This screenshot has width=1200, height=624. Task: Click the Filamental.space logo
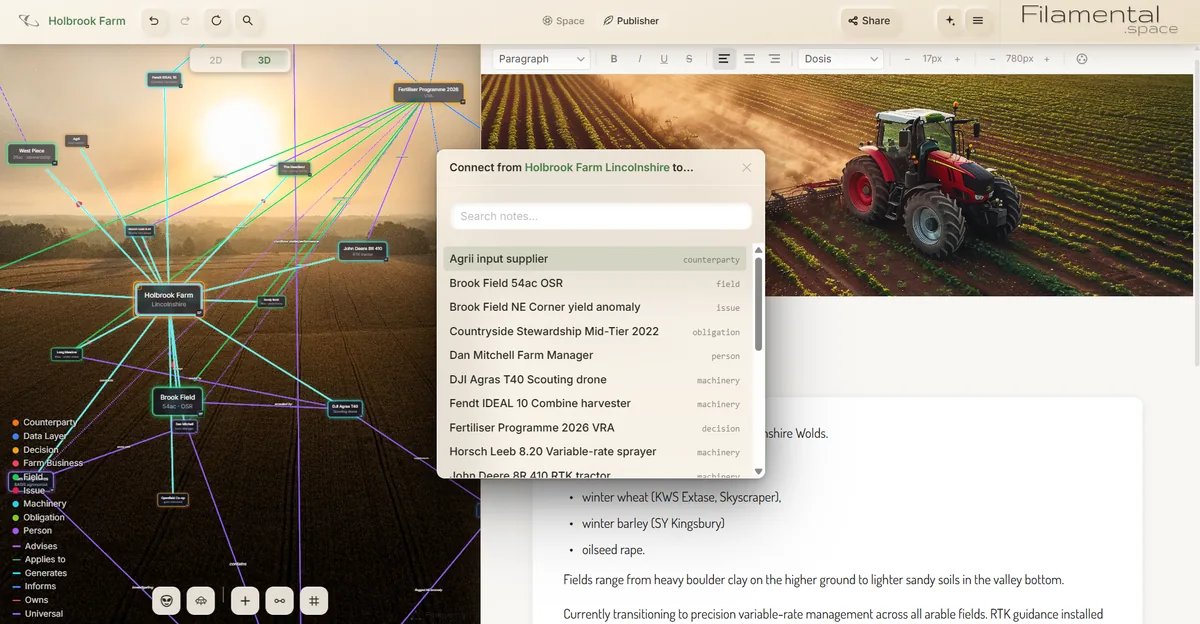tap(1099, 19)
